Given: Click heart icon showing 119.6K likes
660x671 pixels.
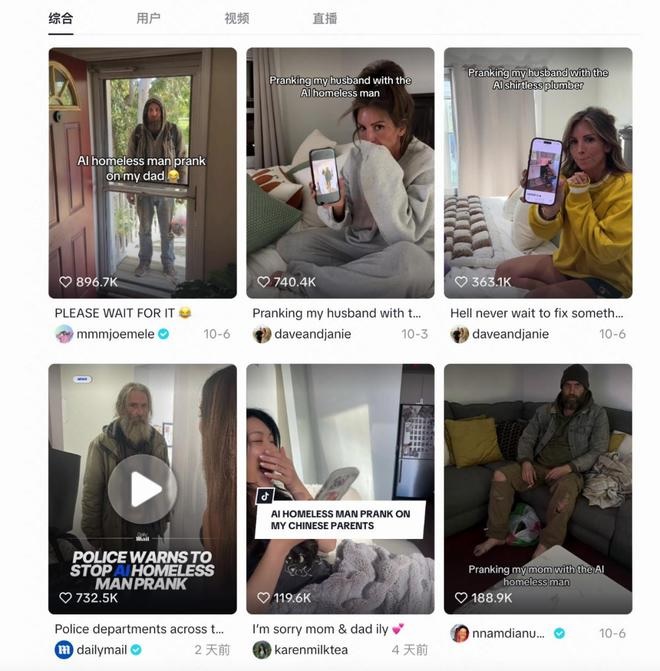Looking at the screenshot, I should point(263,597).
